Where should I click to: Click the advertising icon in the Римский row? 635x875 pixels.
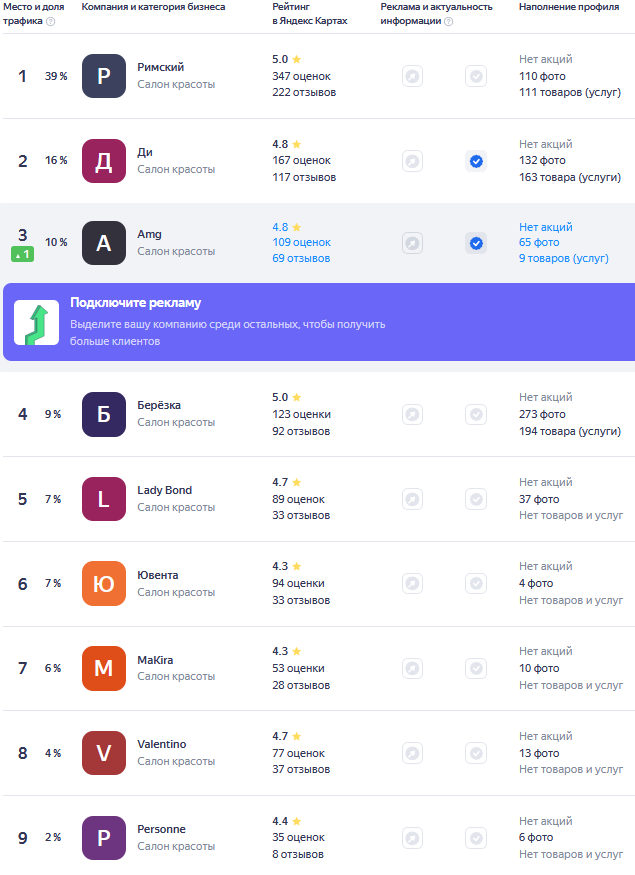tap(411, 76)
